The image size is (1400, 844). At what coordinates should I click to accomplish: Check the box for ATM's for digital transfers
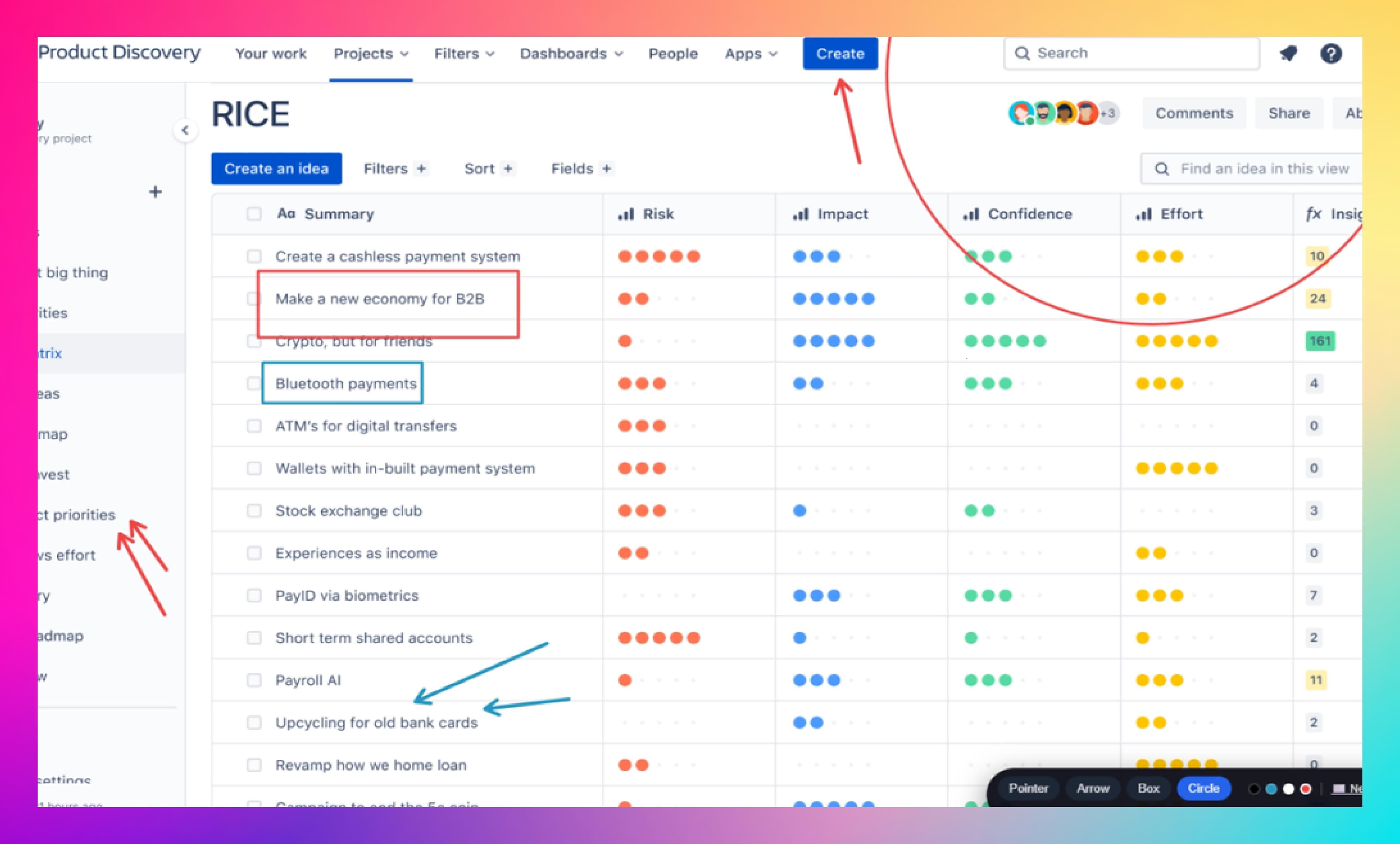click(254, 426)
